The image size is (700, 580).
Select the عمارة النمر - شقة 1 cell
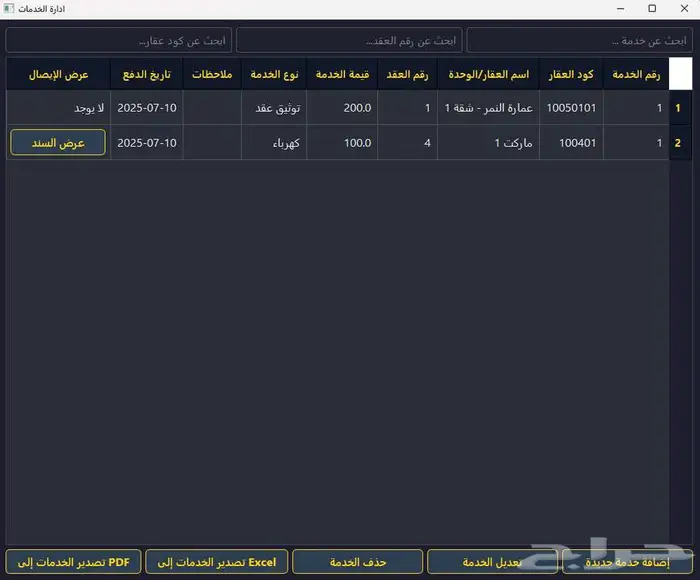487,108
